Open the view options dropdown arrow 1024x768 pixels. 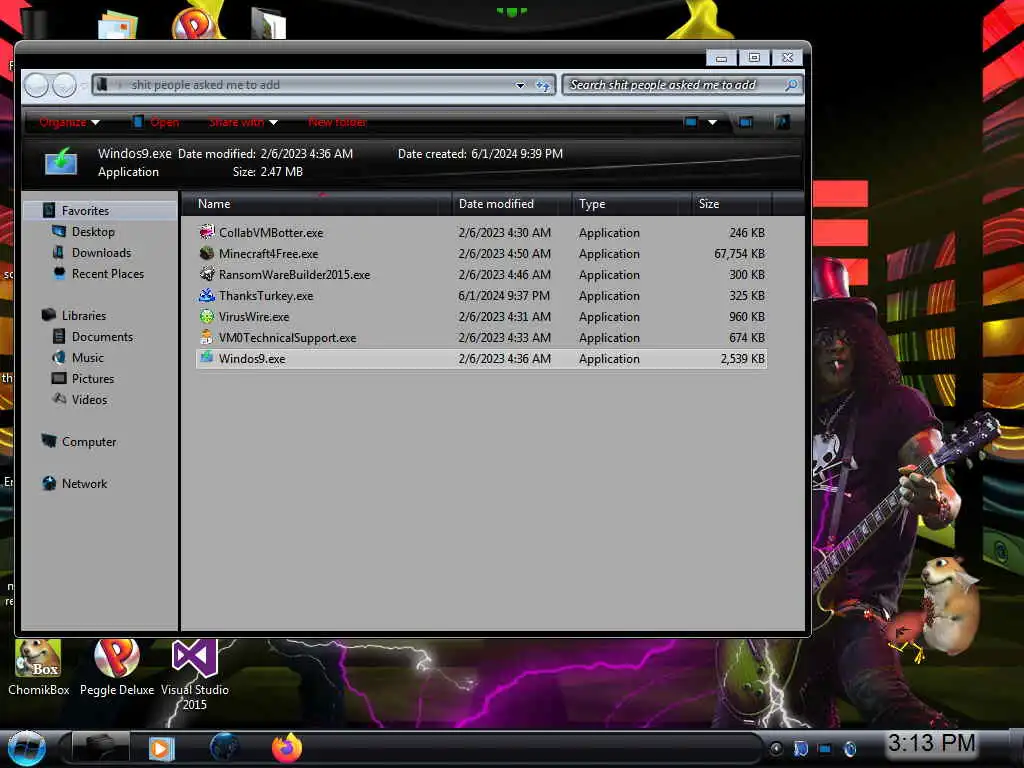tap(712, 122)
